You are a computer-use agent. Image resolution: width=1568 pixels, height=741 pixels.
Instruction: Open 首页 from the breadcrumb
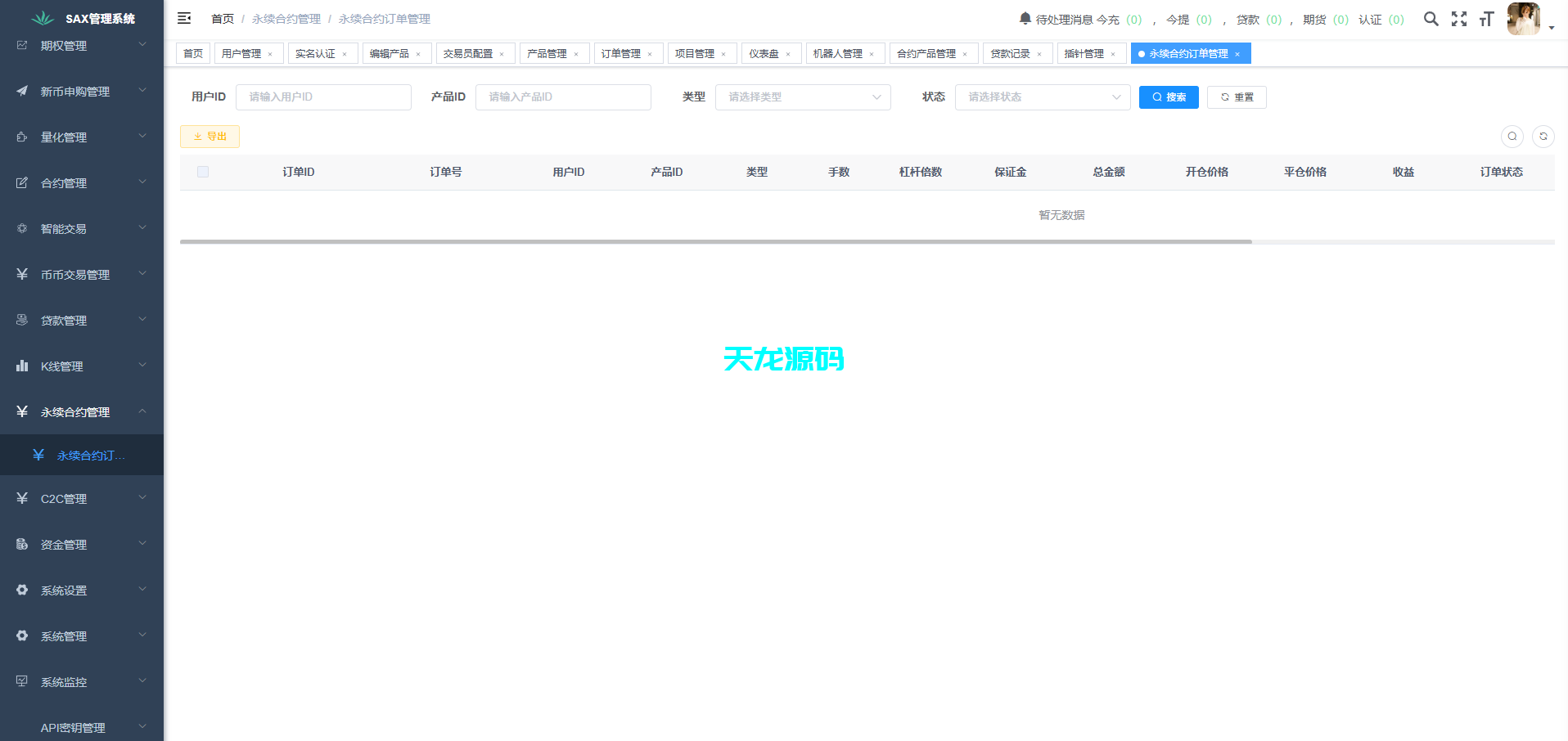[222, 18]
